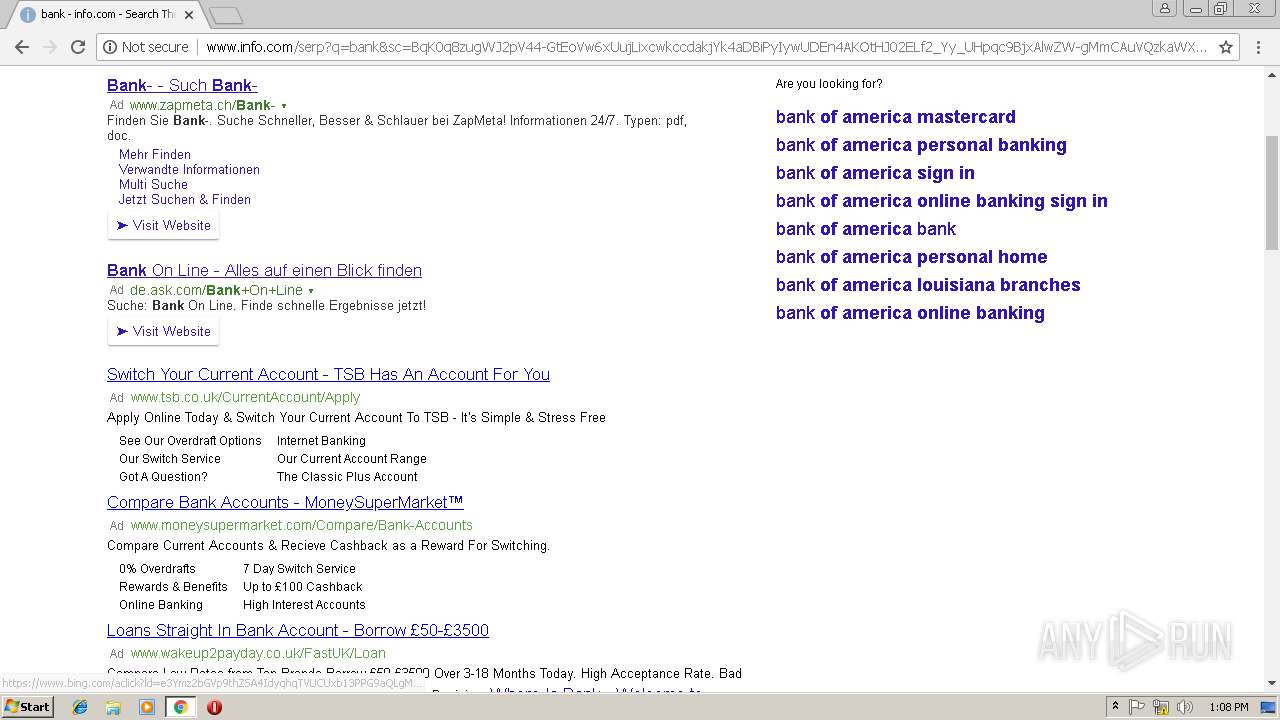The image size is (1280, 720).
Task: Open the volume speaker tray icon
Action: pyautogui.click(x=1185, y=707)
